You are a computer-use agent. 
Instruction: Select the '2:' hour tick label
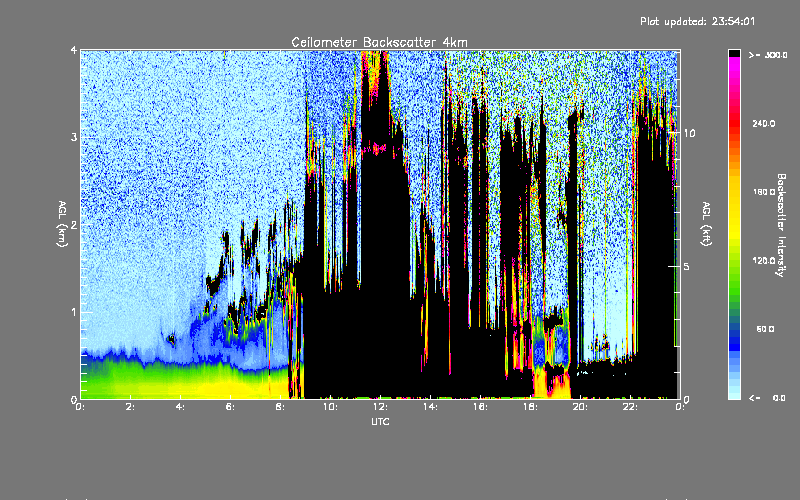pyautogui.click(x=131, y=407)
